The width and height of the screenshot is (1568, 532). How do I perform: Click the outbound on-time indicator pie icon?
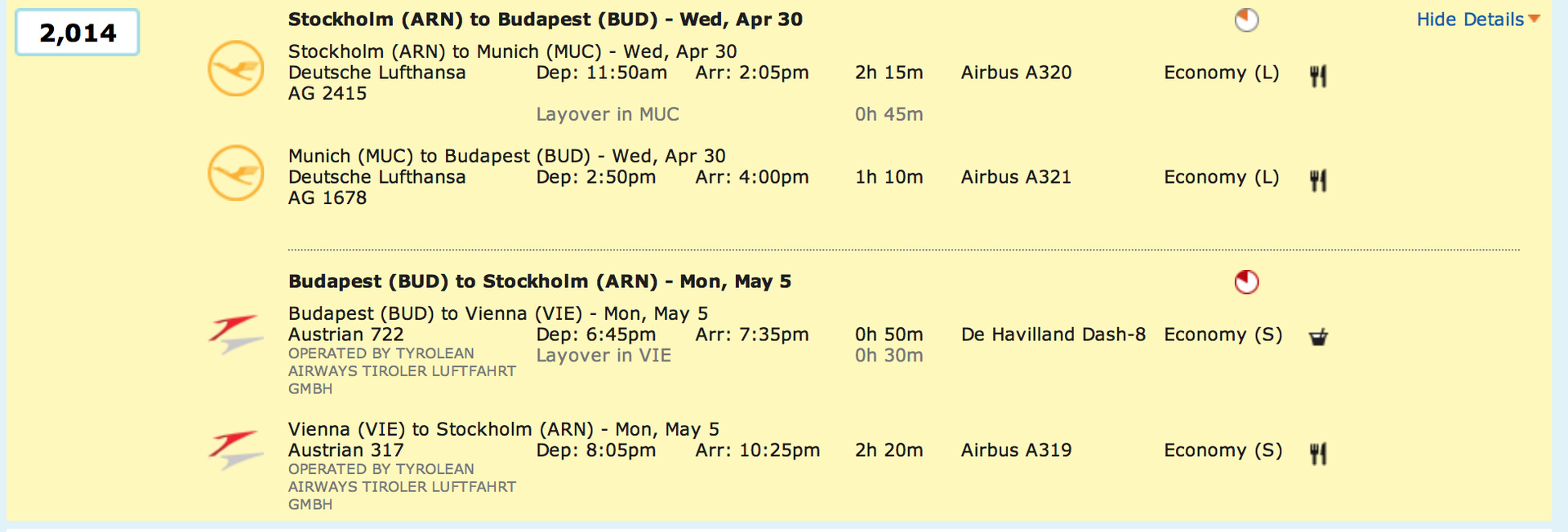pos(1246,20)
